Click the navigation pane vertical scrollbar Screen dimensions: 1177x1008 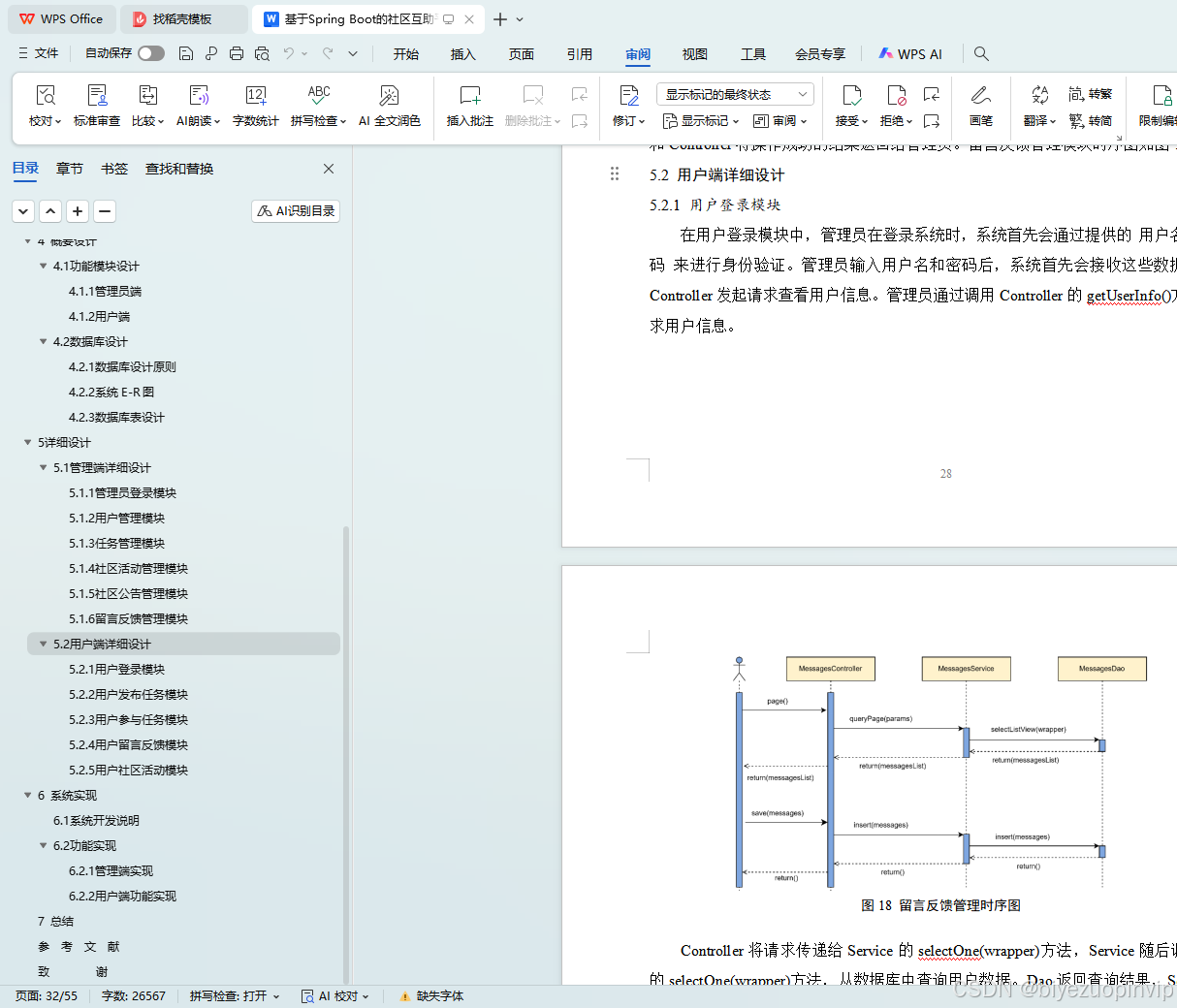[346, 756]
